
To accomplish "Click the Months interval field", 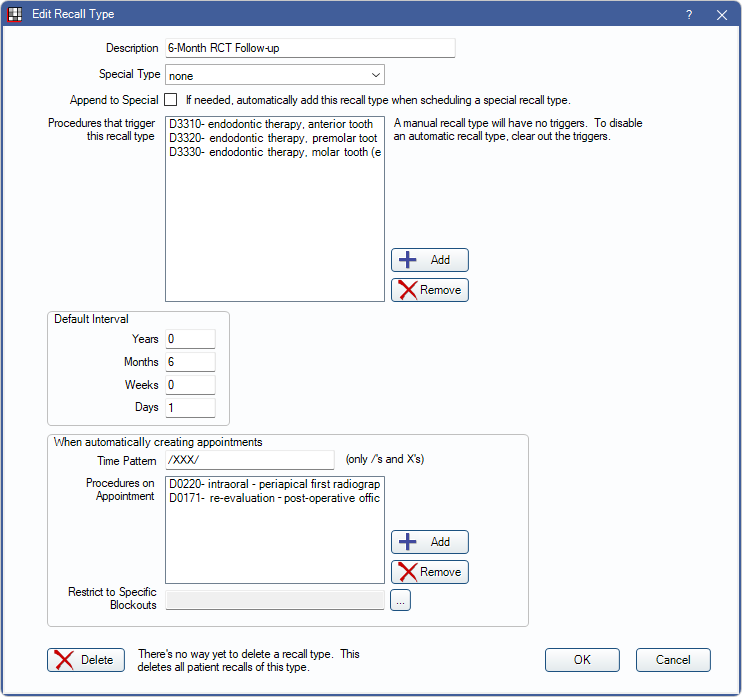I will (190, 362).
